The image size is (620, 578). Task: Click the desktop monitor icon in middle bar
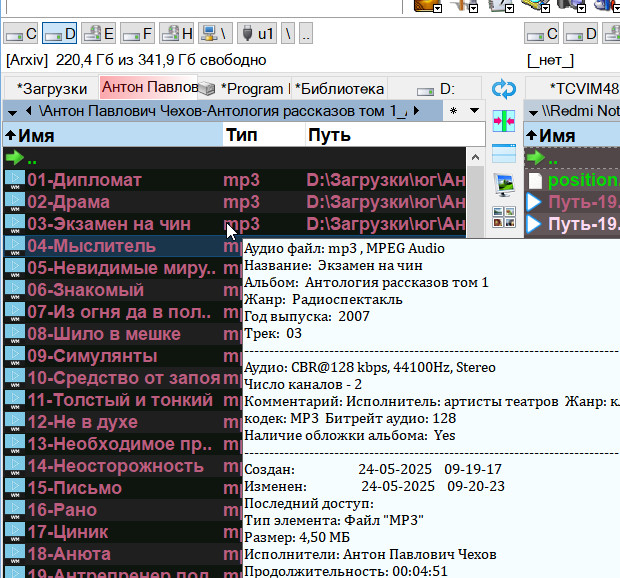pyautogui.click(x=504, y=183)
